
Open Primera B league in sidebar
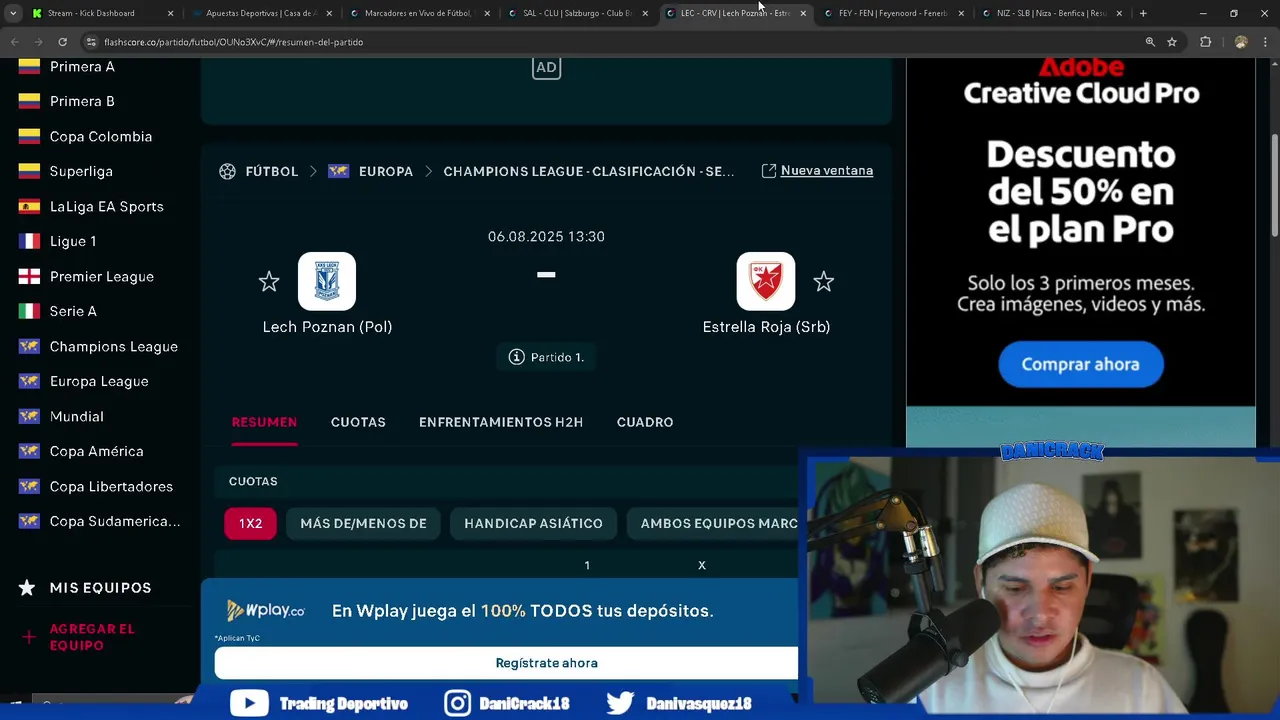pos(82,101)
